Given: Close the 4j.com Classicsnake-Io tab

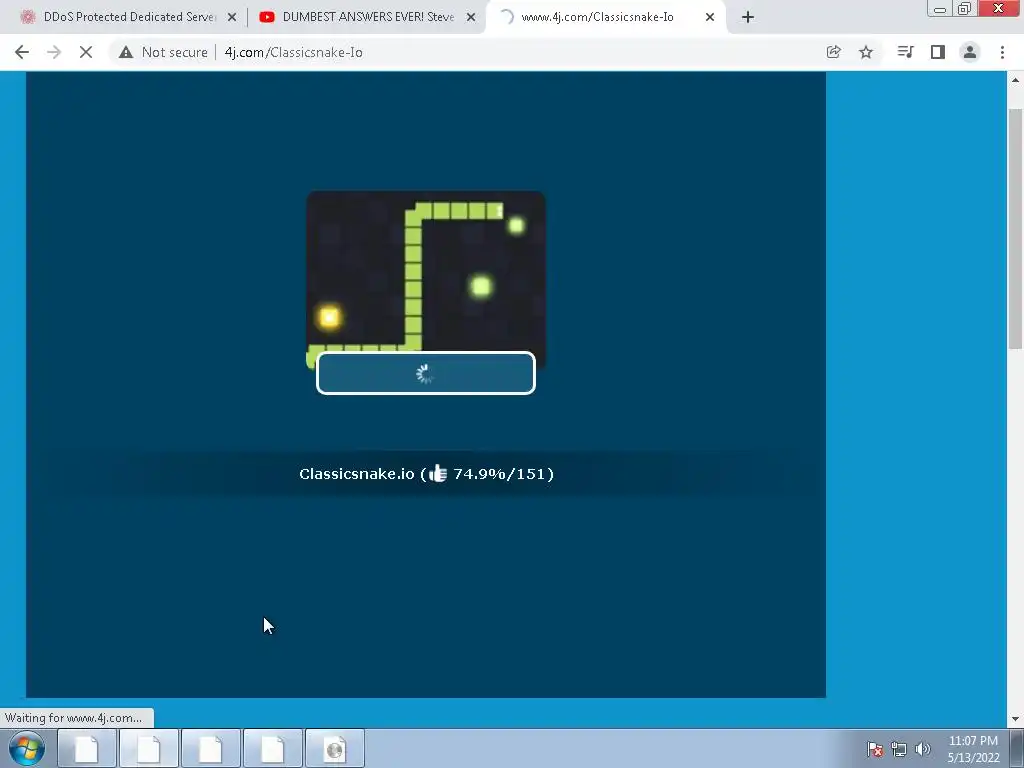Looking at the screenshot, I should click(710, 17).
